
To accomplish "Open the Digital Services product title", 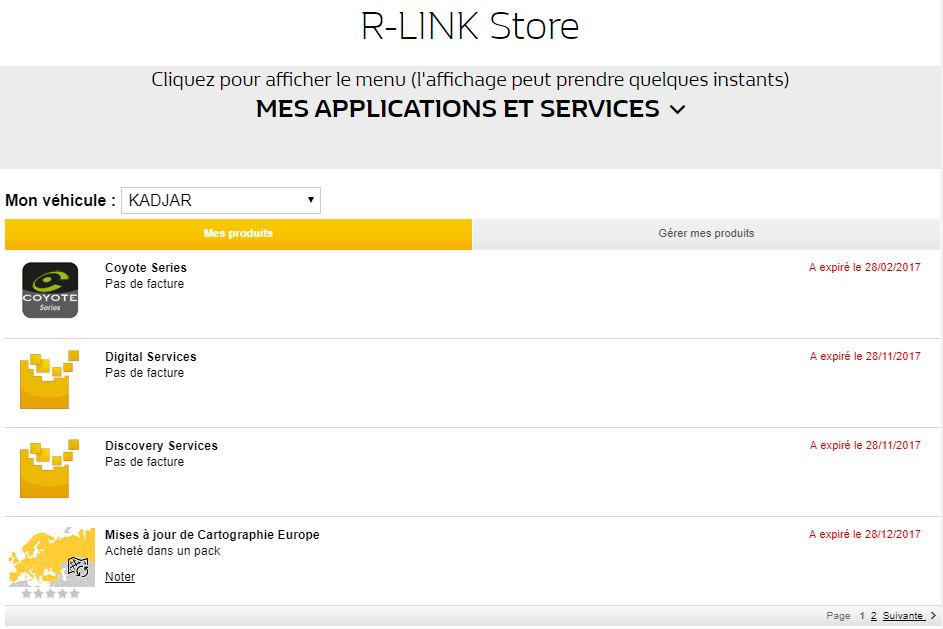I will [151, 357].
